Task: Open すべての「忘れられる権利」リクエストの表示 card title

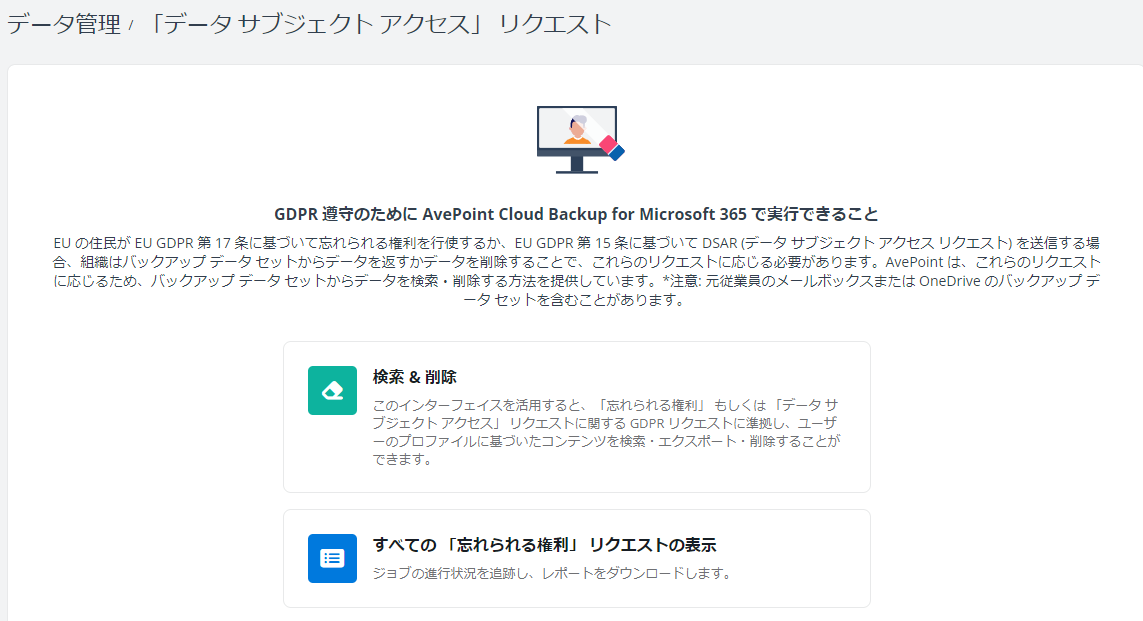Action: 544,544
